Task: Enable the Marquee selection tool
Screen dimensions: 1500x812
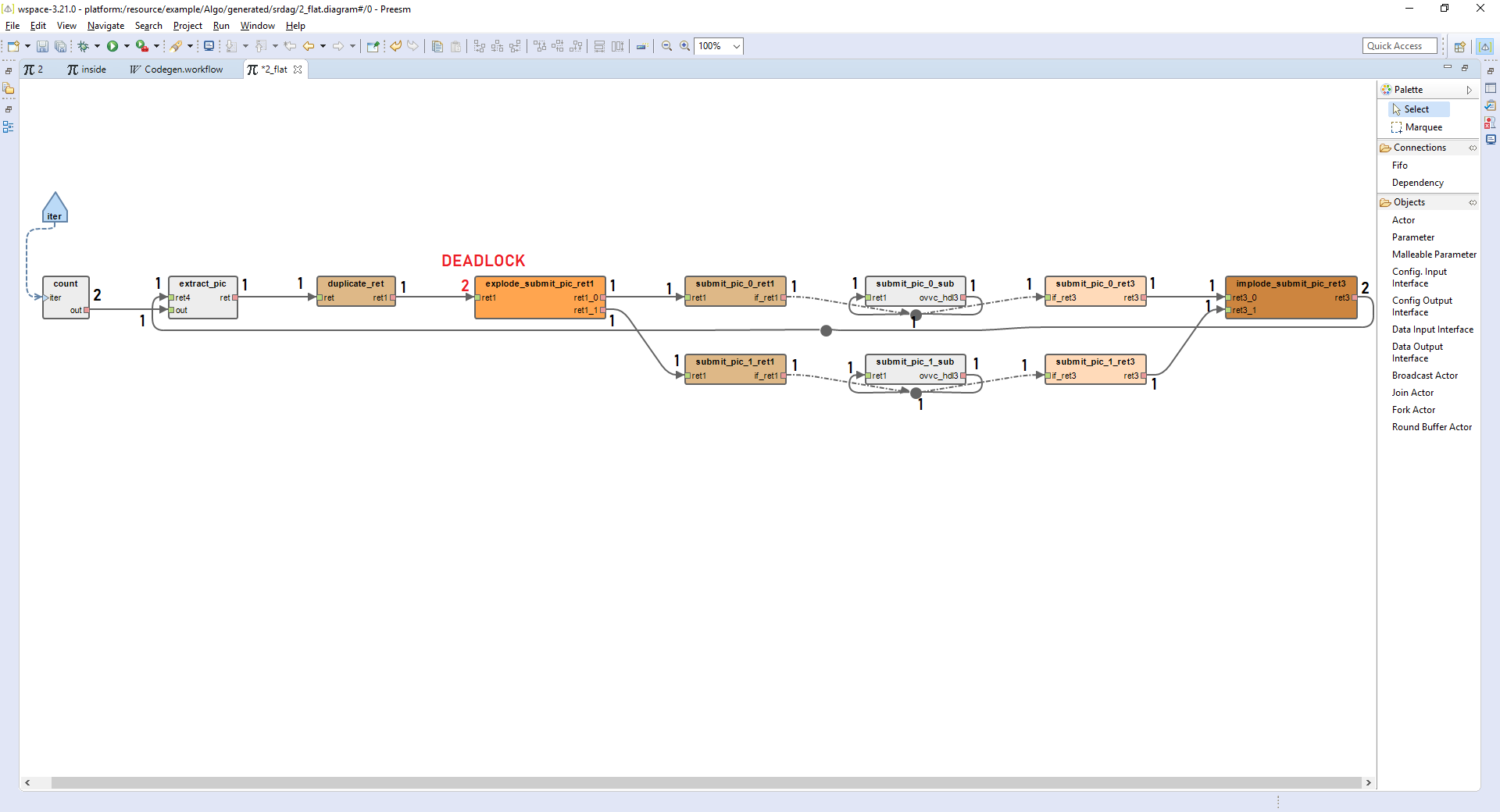Action: point(1423,127)
